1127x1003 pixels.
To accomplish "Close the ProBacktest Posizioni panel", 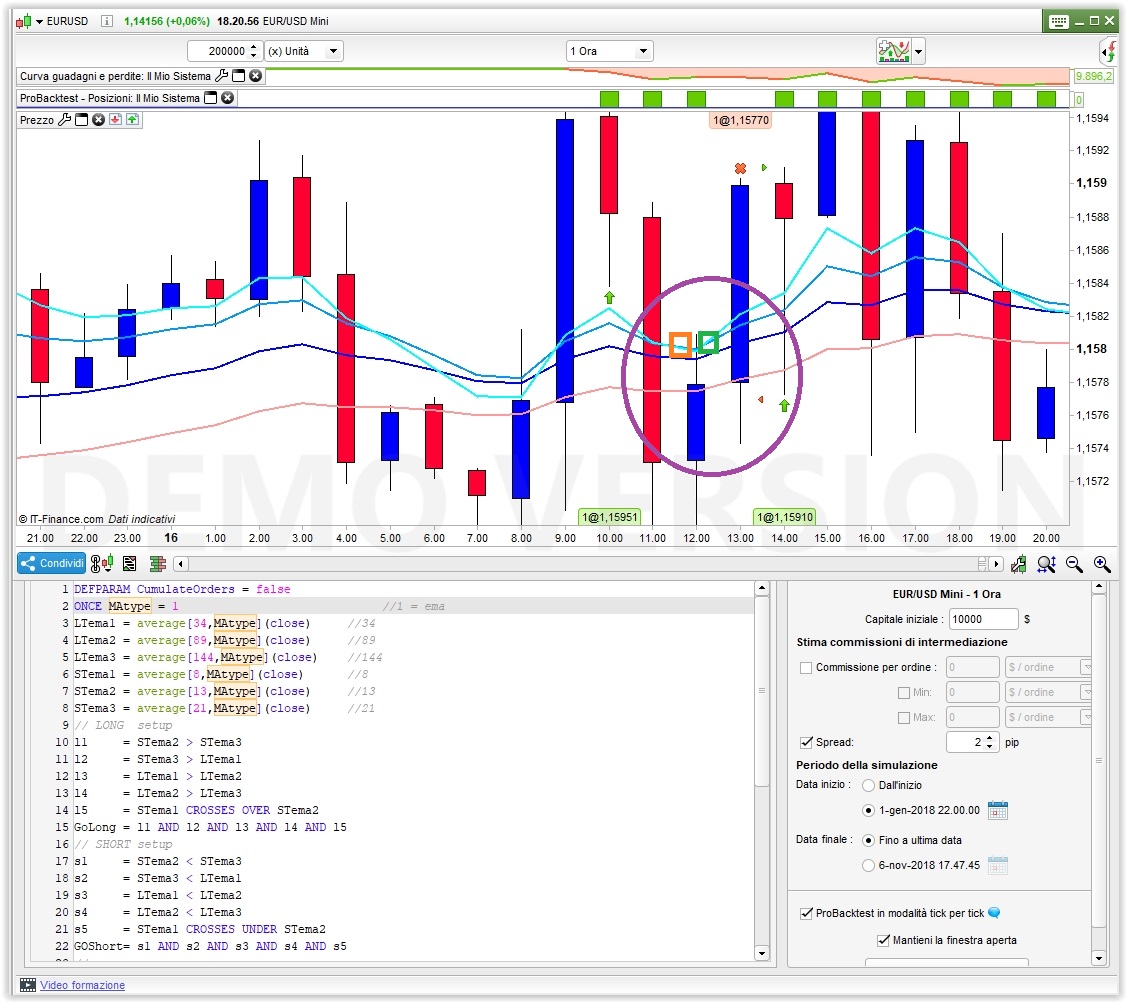I will tap(227, 98).
